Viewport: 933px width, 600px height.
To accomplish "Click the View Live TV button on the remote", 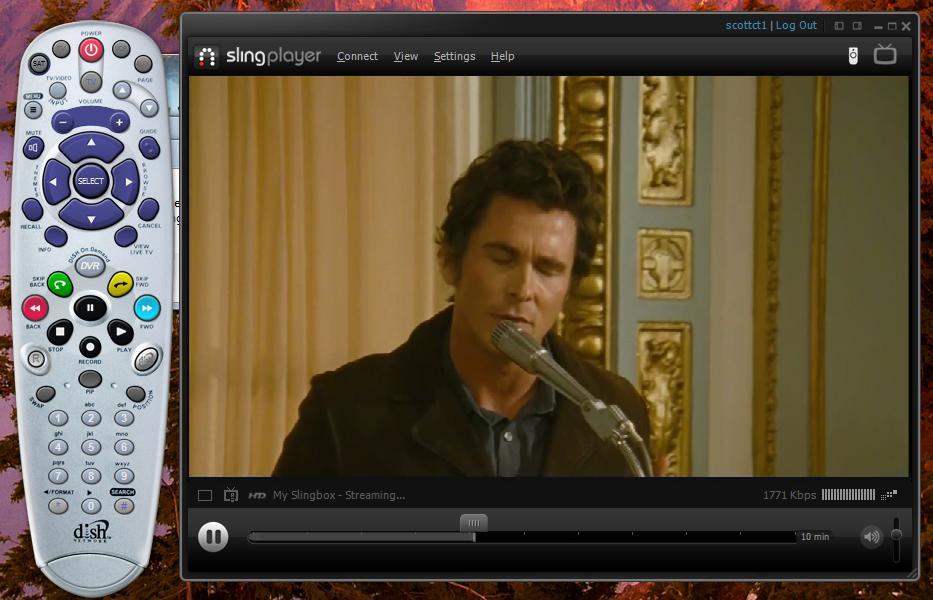I will 126,236.
